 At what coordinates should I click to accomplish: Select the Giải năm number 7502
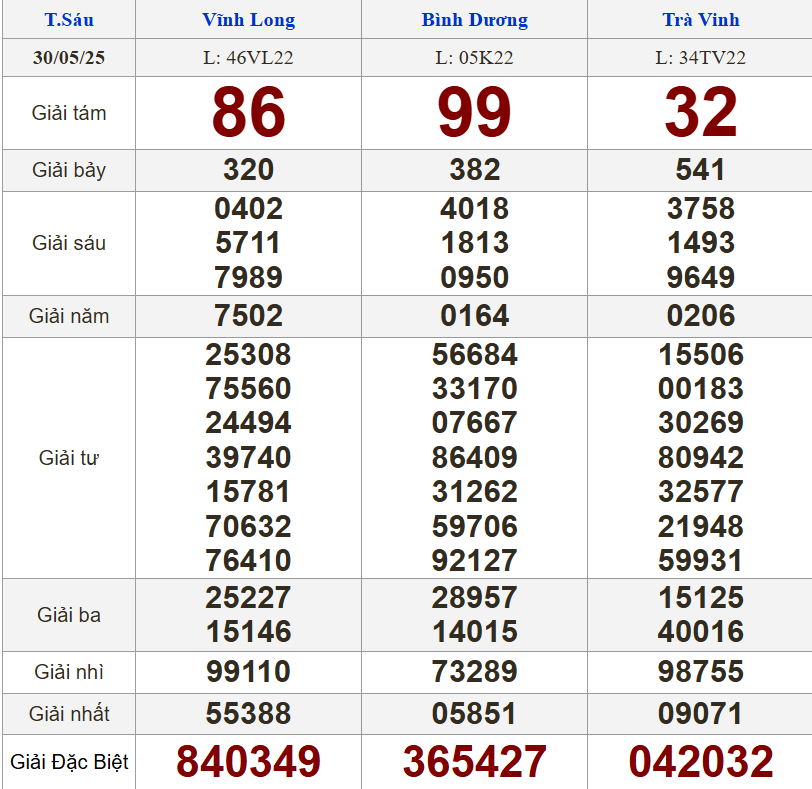tap(248, 316)
